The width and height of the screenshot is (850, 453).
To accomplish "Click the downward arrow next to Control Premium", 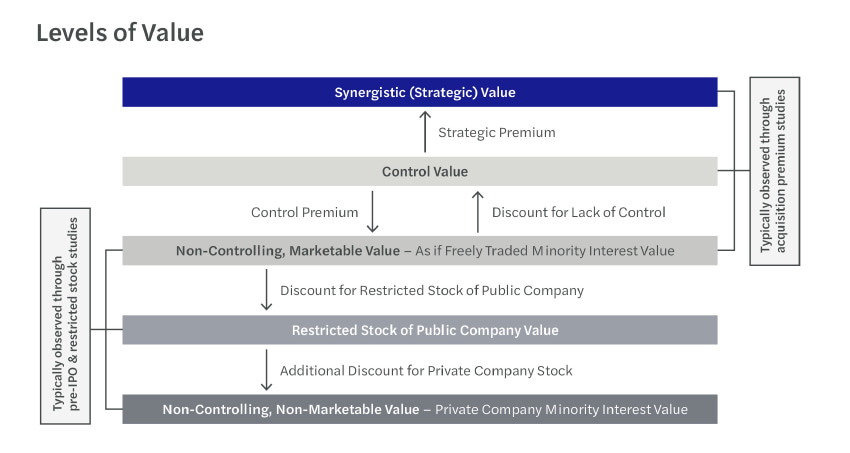I will tap(372, 211).
